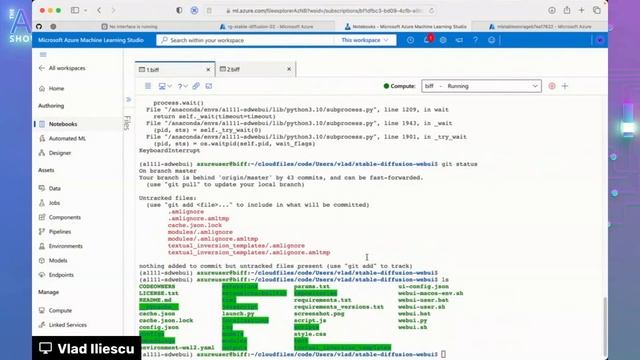The width and height of the screenshot is (640, 360).
Task: Open Models in the sidebar
Action: 58,260
